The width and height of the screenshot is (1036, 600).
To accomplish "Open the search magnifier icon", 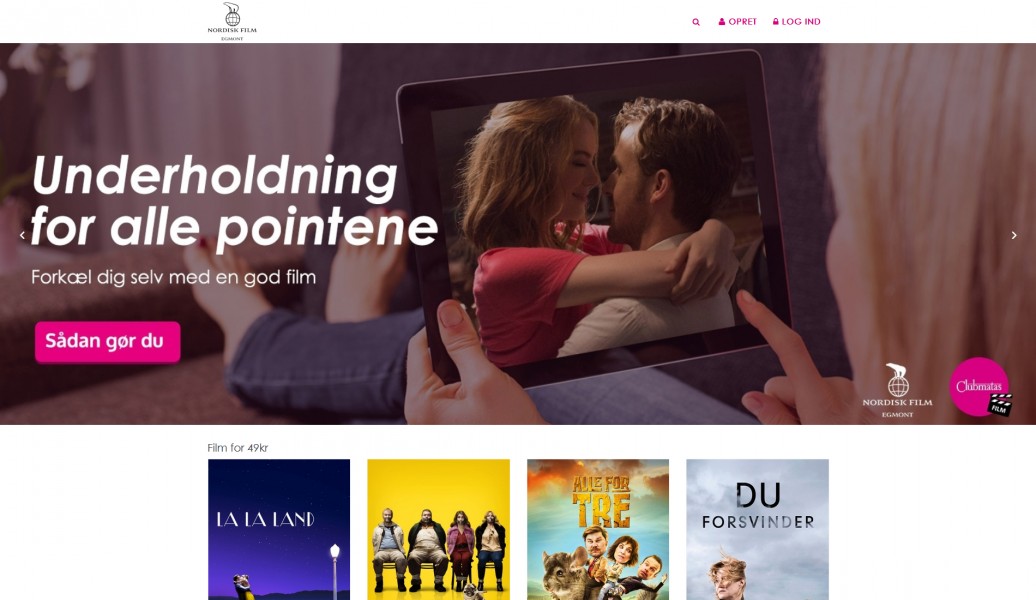I will [x=696, y=22].
